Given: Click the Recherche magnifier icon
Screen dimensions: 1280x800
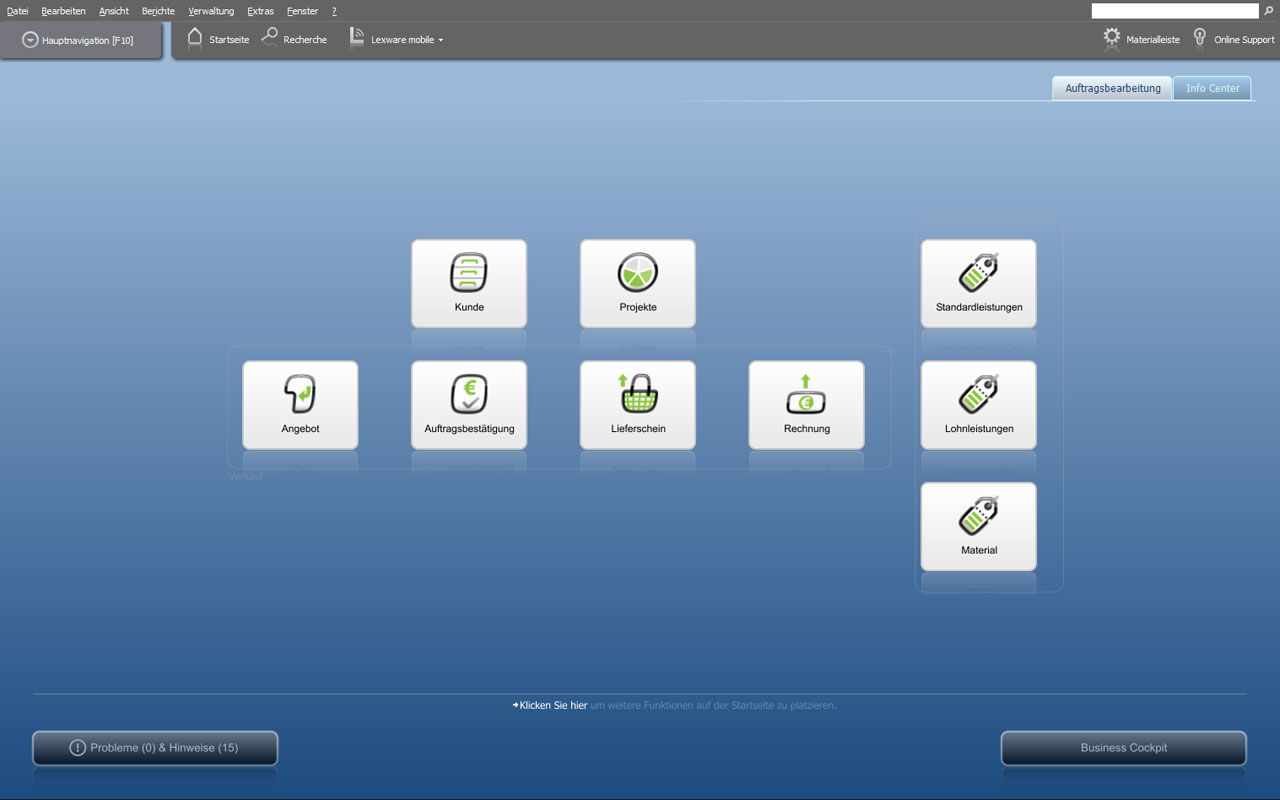Looking at the screenshot, I should point(269,37).
